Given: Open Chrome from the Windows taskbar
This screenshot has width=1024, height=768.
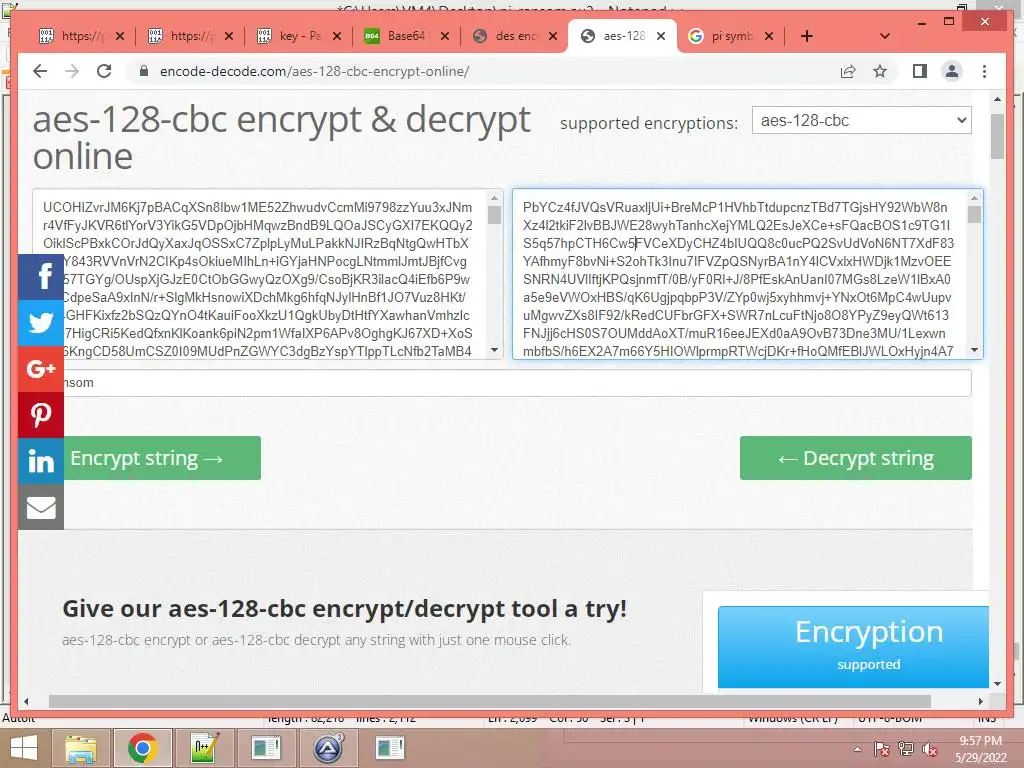Looking at the screenshot, I should coord(142,748).
